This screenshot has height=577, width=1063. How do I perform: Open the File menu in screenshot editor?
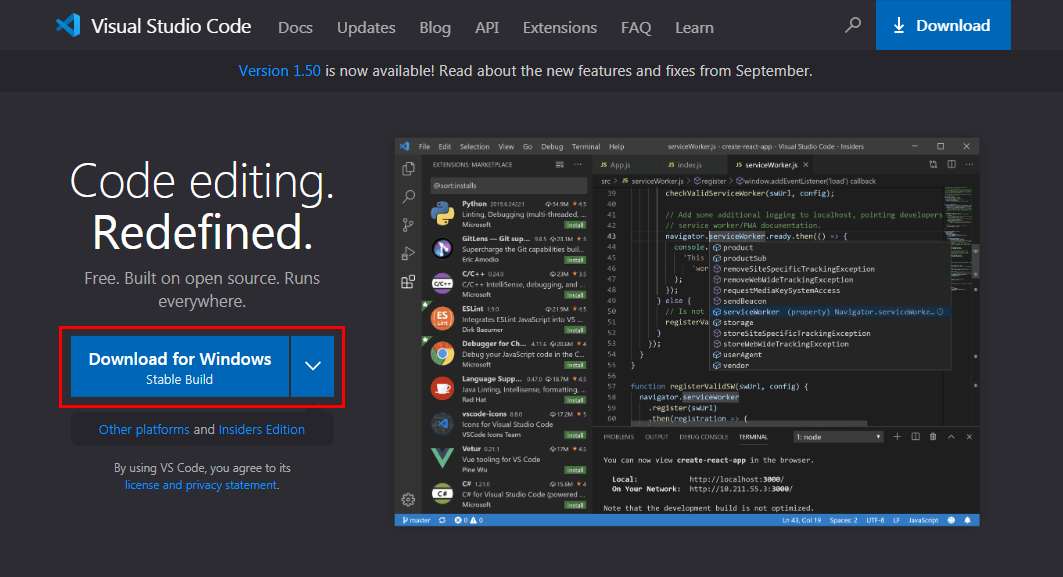[x=424, y=146]
